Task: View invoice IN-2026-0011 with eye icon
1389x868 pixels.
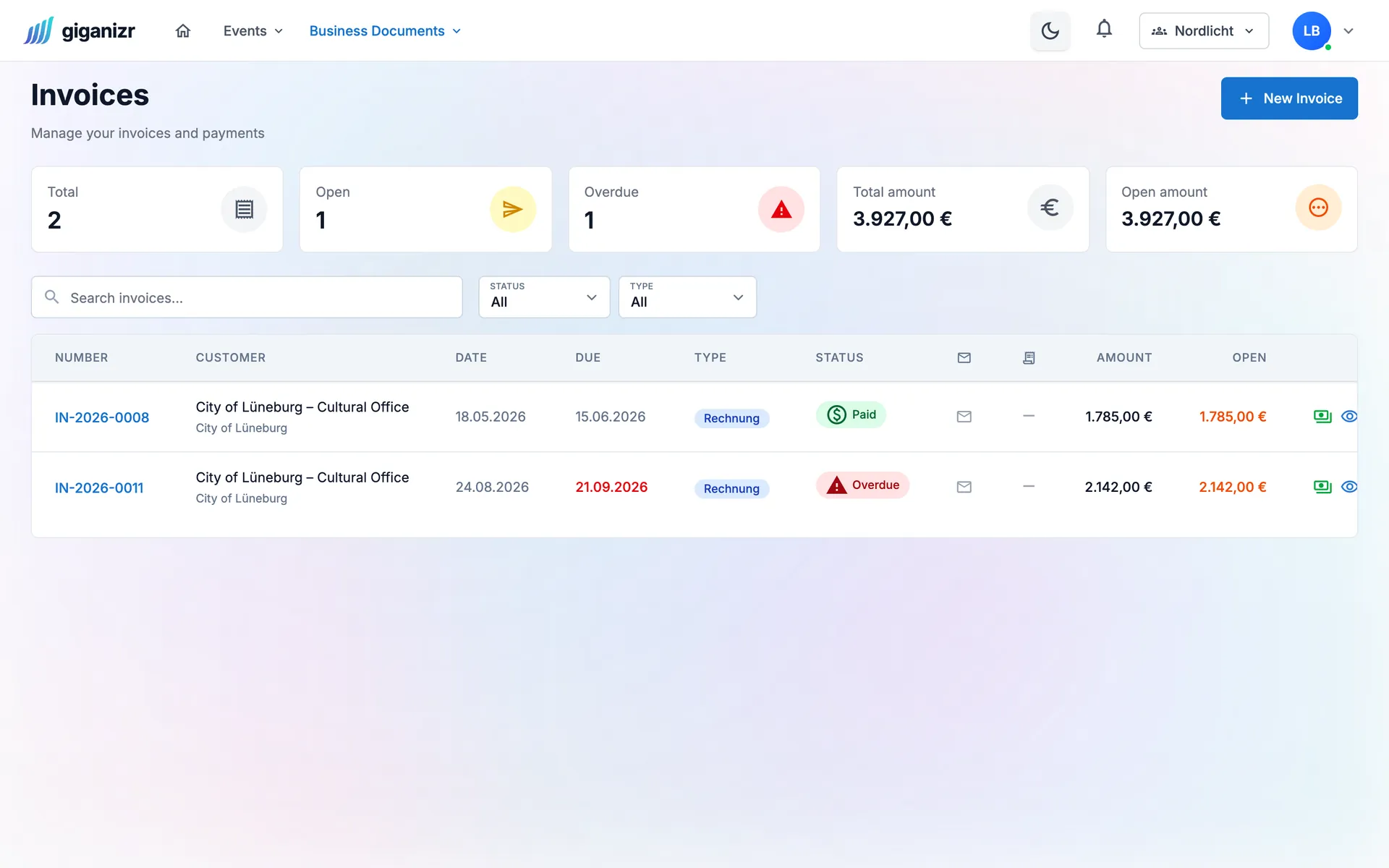Action: pyautogui.click(x=1348, y=488)
